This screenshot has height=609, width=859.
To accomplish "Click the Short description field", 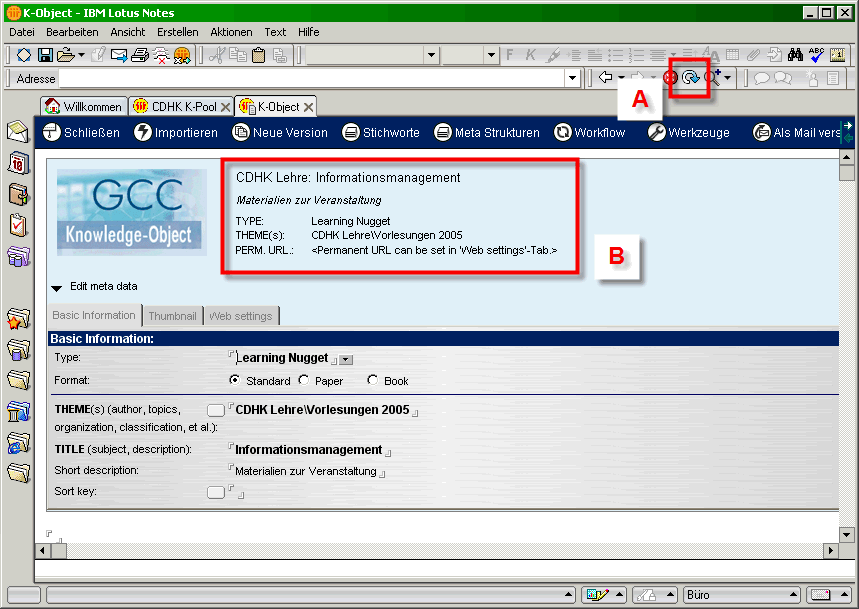I will (x=306, y=471).
